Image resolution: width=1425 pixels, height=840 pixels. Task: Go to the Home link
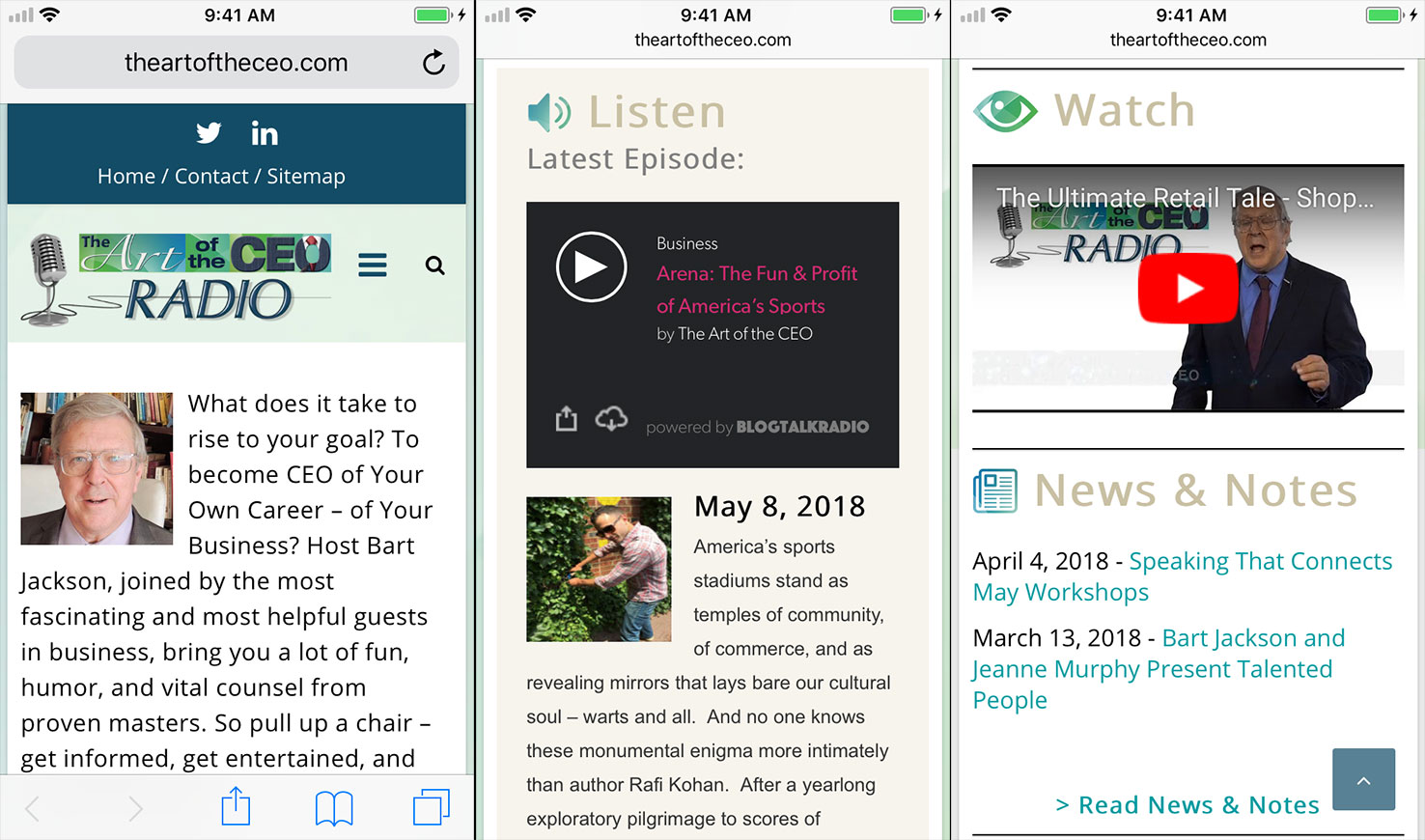point(126,177)
